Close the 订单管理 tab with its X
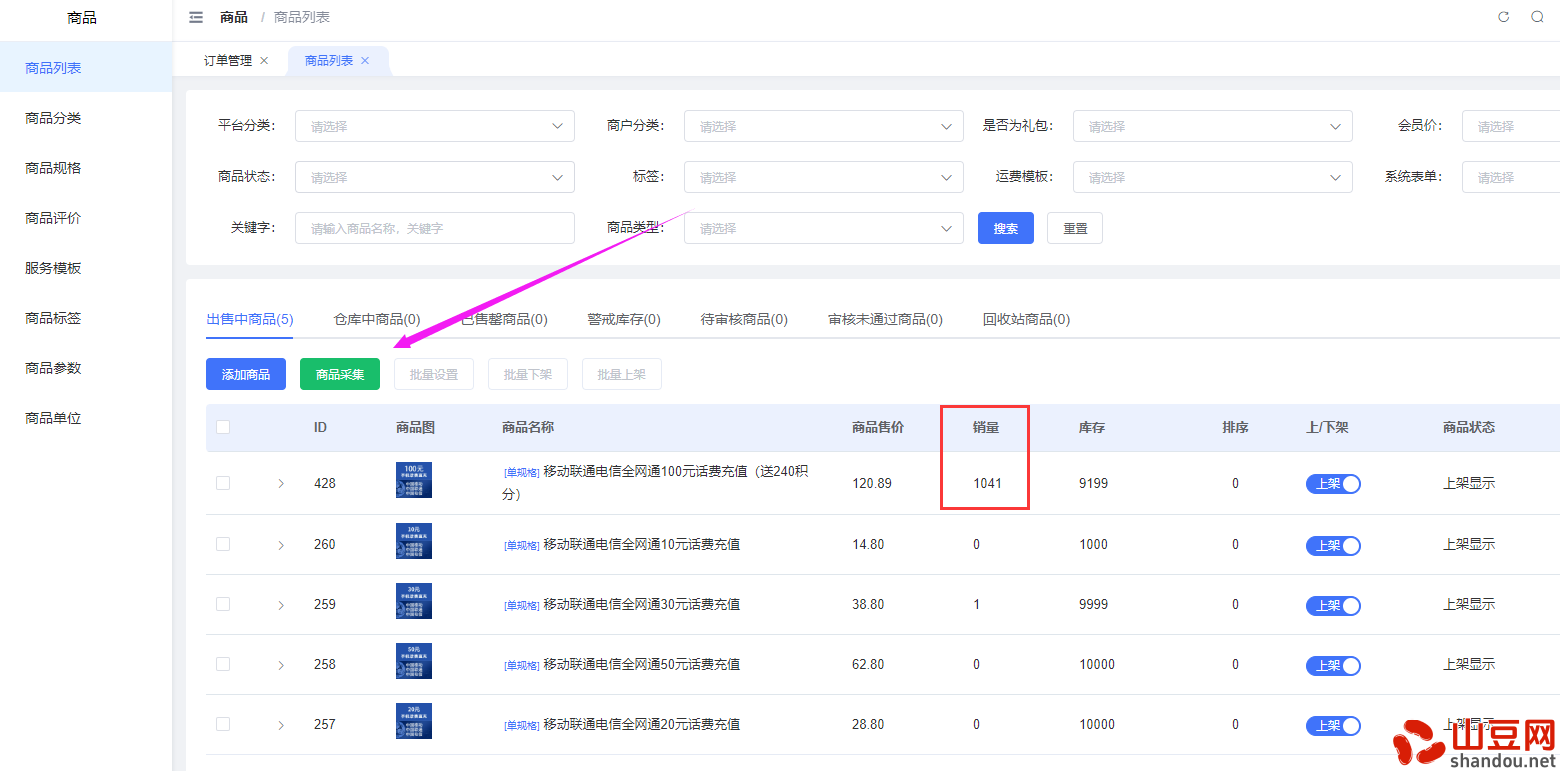 coord(264,61)
